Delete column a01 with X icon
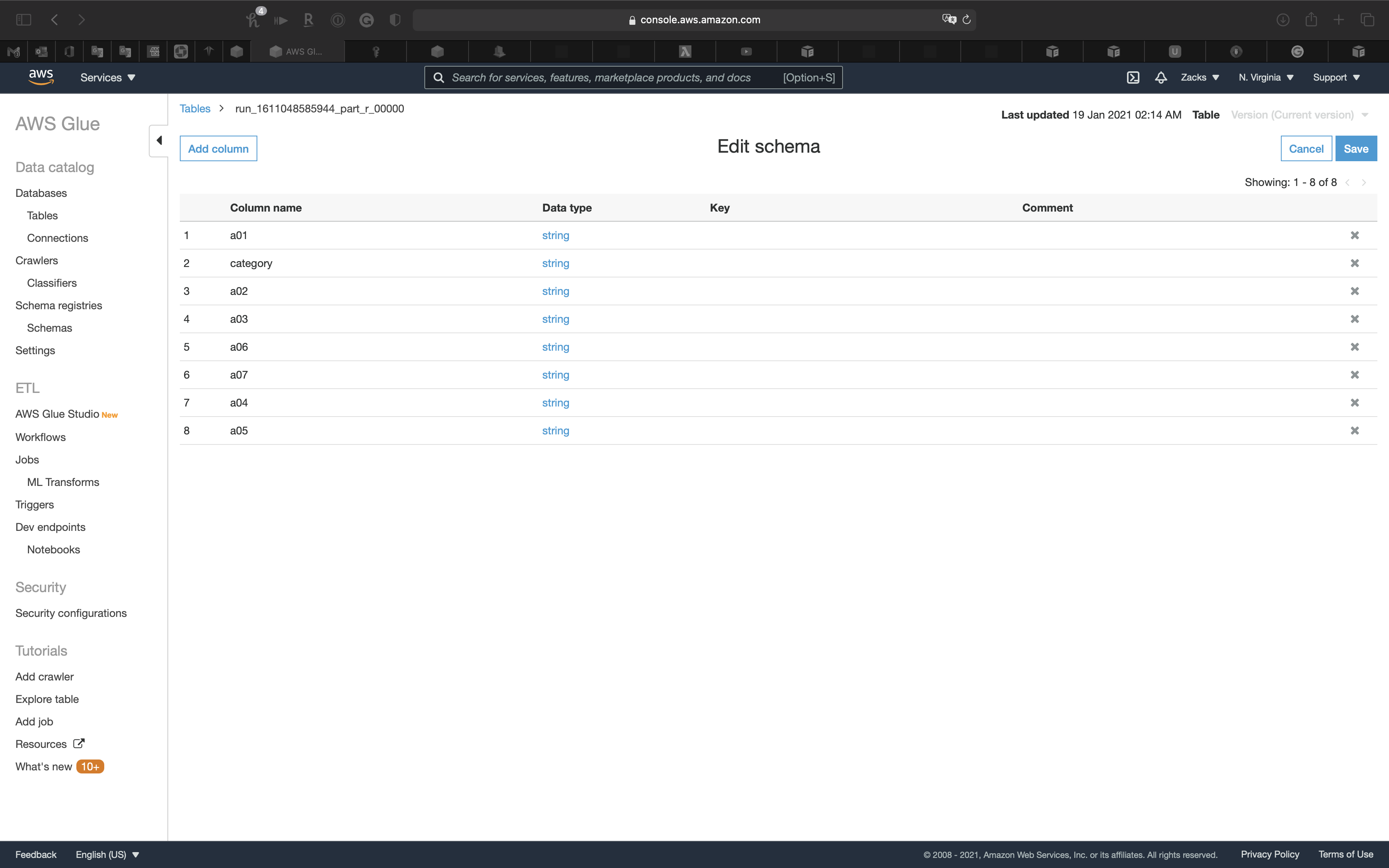1389x868 pixels. (x=1355, y=235)
